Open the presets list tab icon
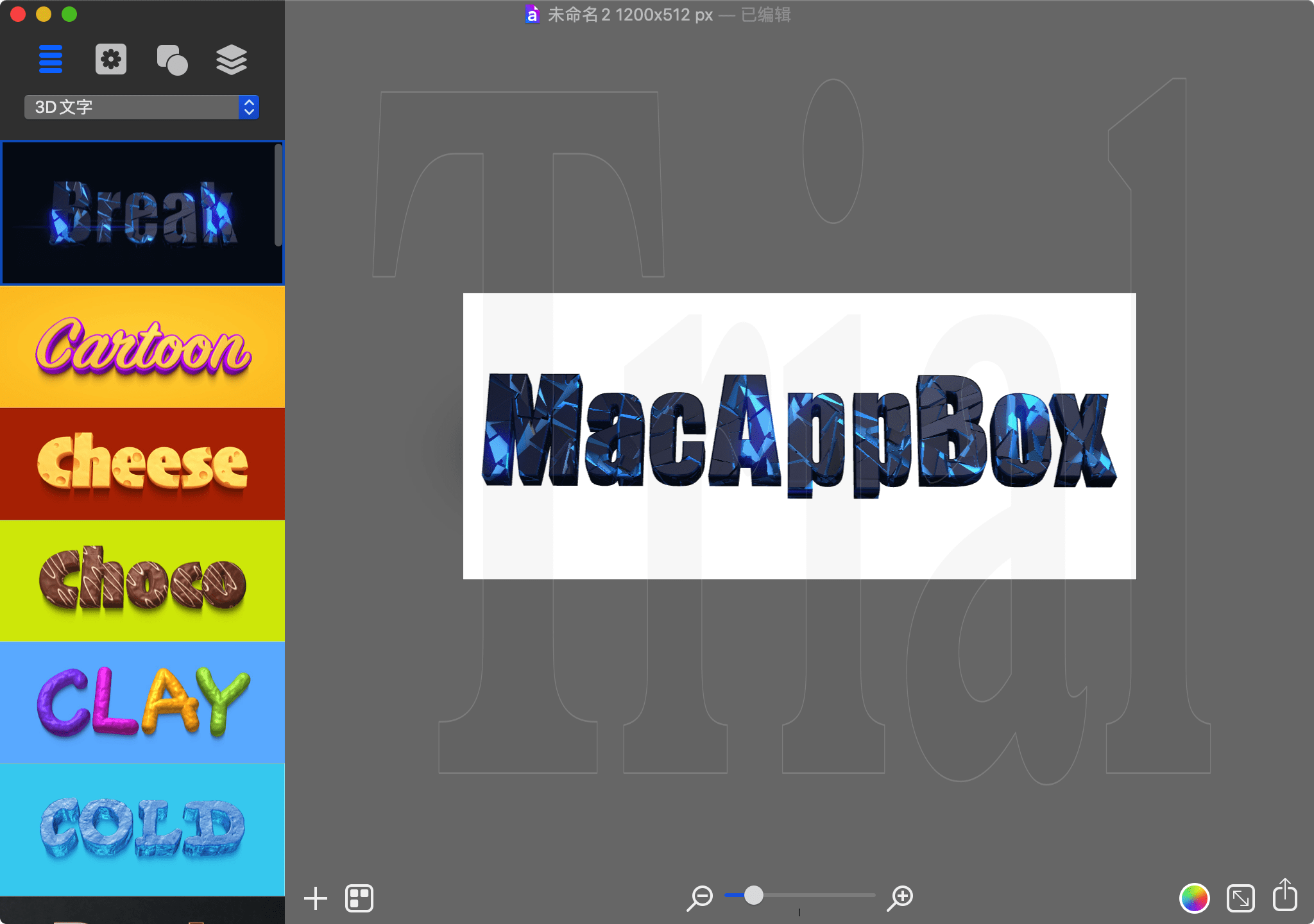This screenshot has height=924, width=1314. pos(51,60)
